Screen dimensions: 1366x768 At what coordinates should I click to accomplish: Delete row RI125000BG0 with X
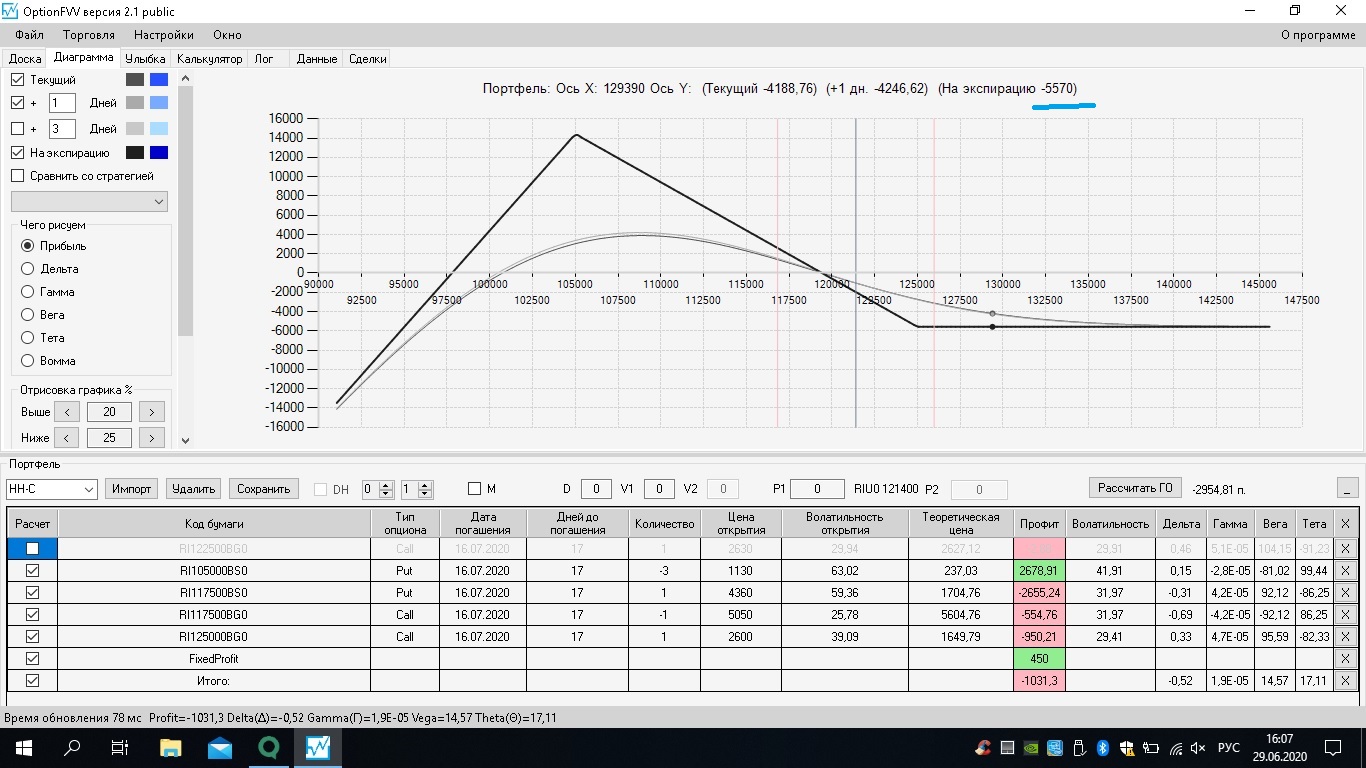1345,637
